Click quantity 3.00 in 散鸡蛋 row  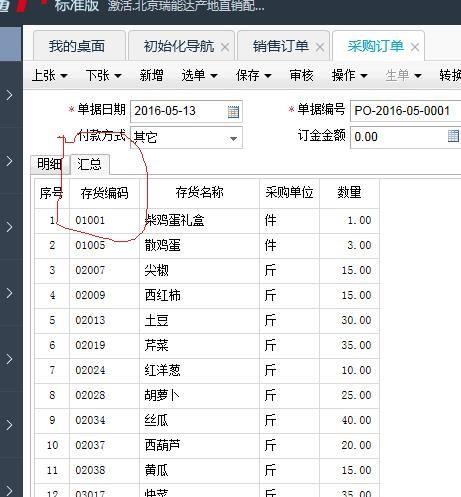coord(359,245)
